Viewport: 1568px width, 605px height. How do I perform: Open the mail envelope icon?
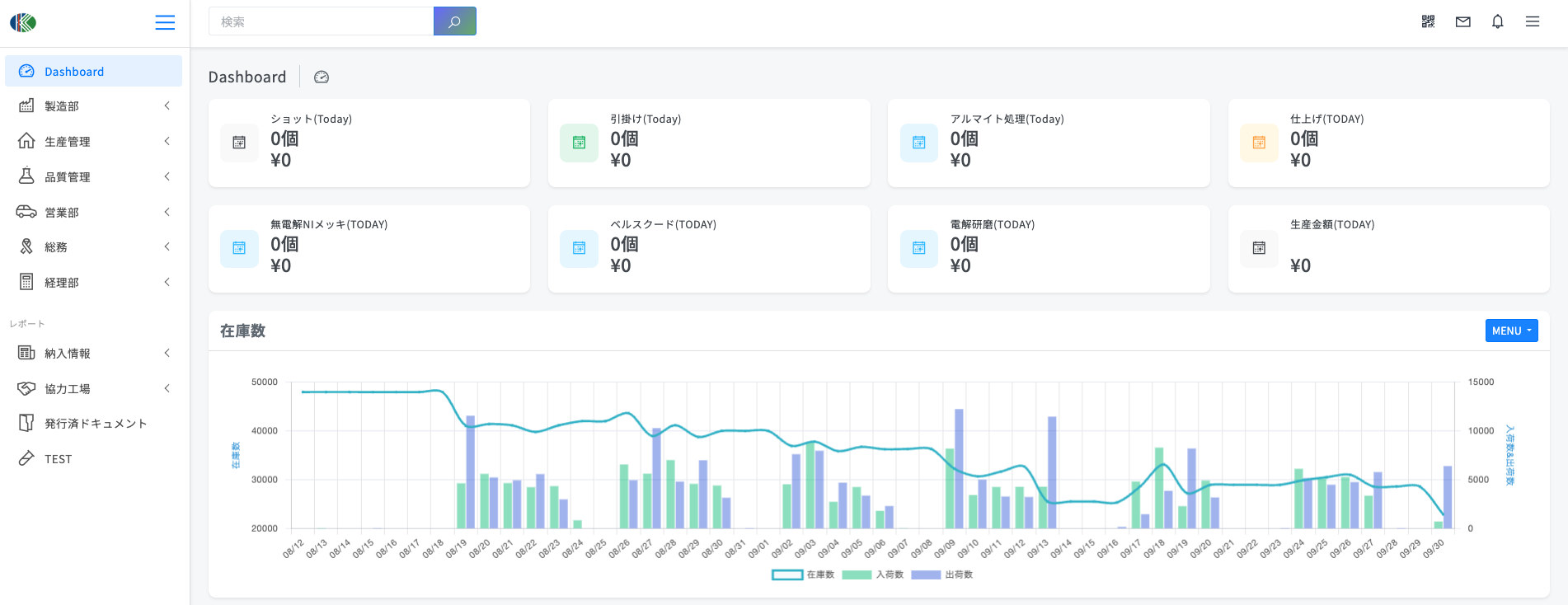pos(1462,22)
